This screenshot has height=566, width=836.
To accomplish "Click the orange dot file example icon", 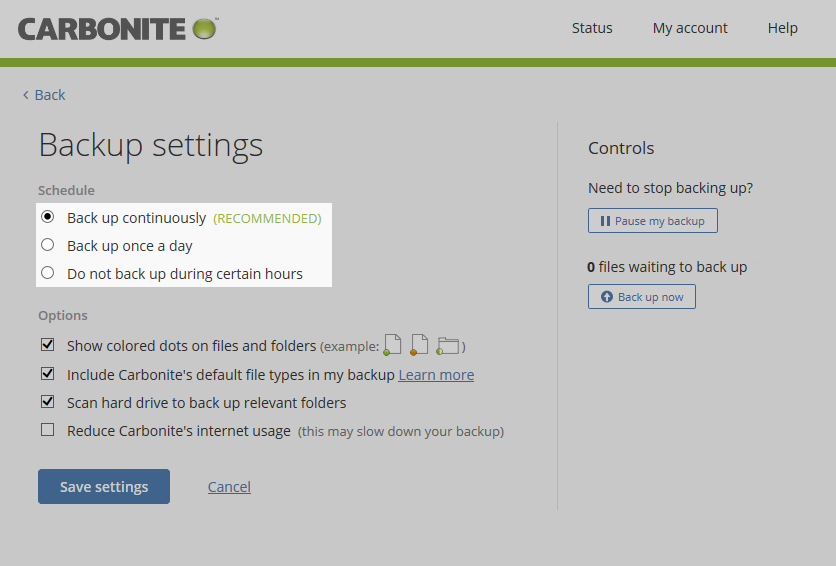I will pyautogui.click(x=420, y=345).
